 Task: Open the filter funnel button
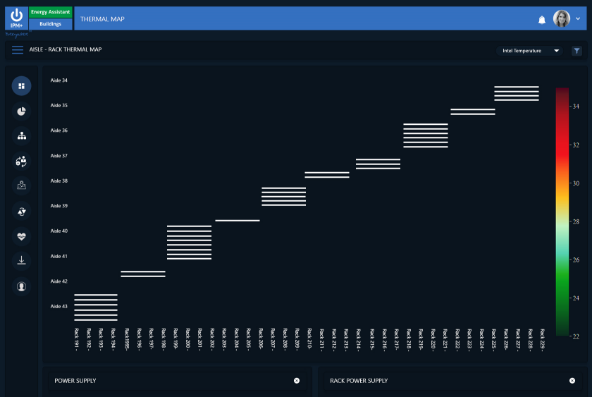pos(577,51)
